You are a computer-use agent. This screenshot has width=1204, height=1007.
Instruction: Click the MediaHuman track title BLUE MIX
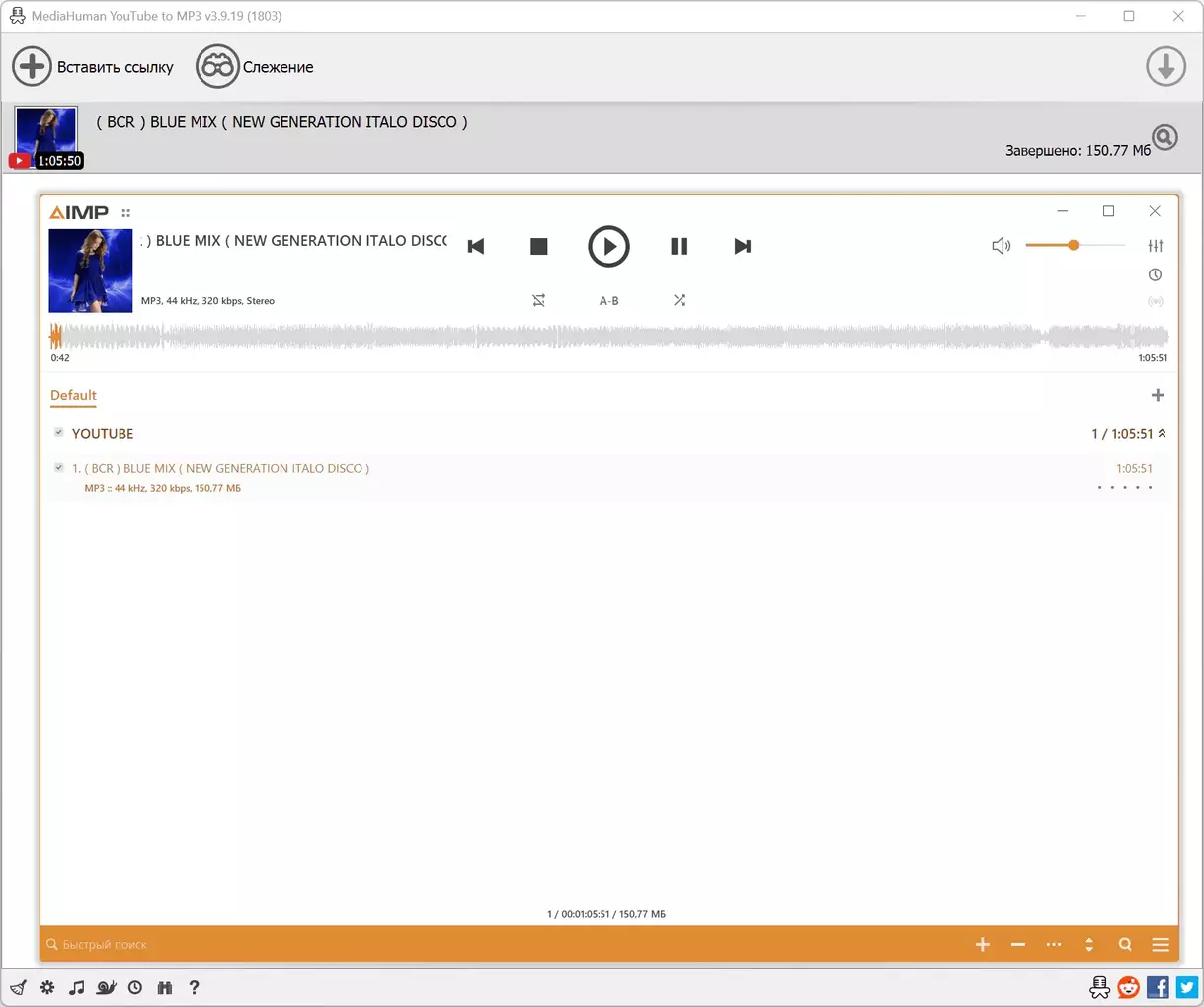(x=281, y=122)
